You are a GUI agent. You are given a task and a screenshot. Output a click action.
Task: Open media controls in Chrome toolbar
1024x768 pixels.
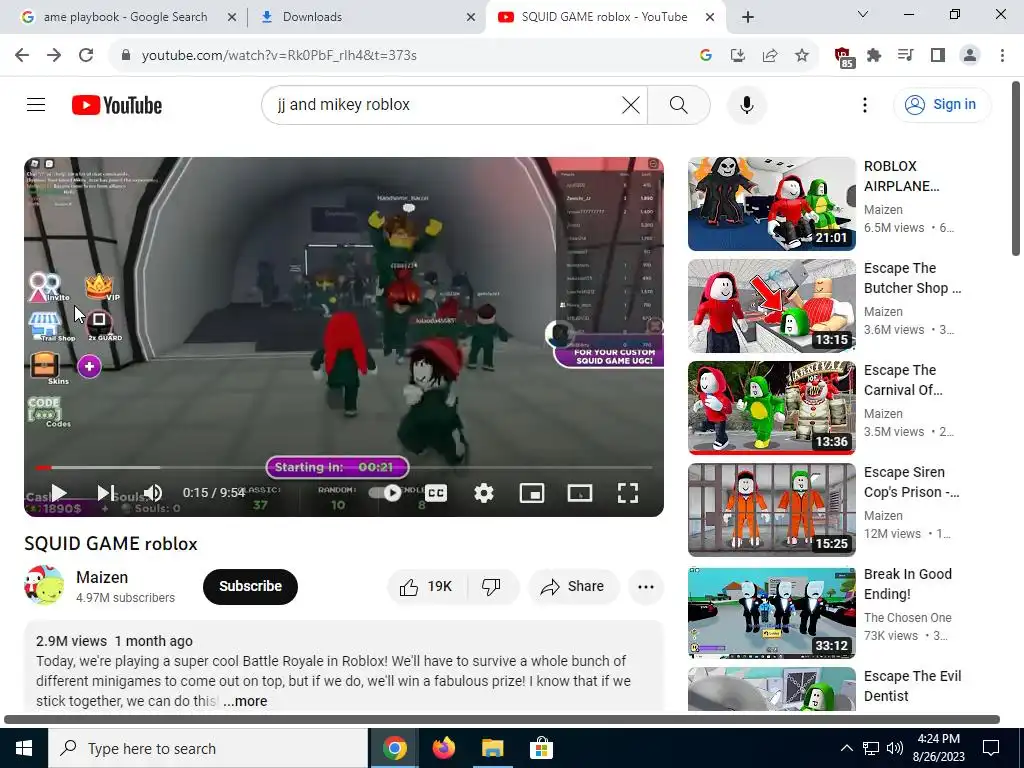[906, 55]
